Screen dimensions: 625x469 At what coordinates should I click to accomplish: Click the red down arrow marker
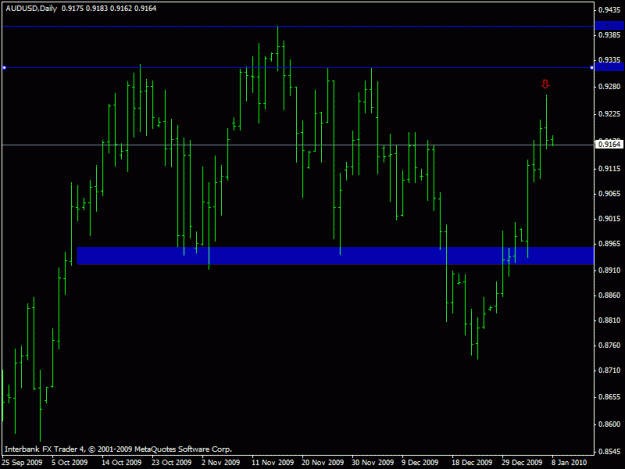coord(545,84)
